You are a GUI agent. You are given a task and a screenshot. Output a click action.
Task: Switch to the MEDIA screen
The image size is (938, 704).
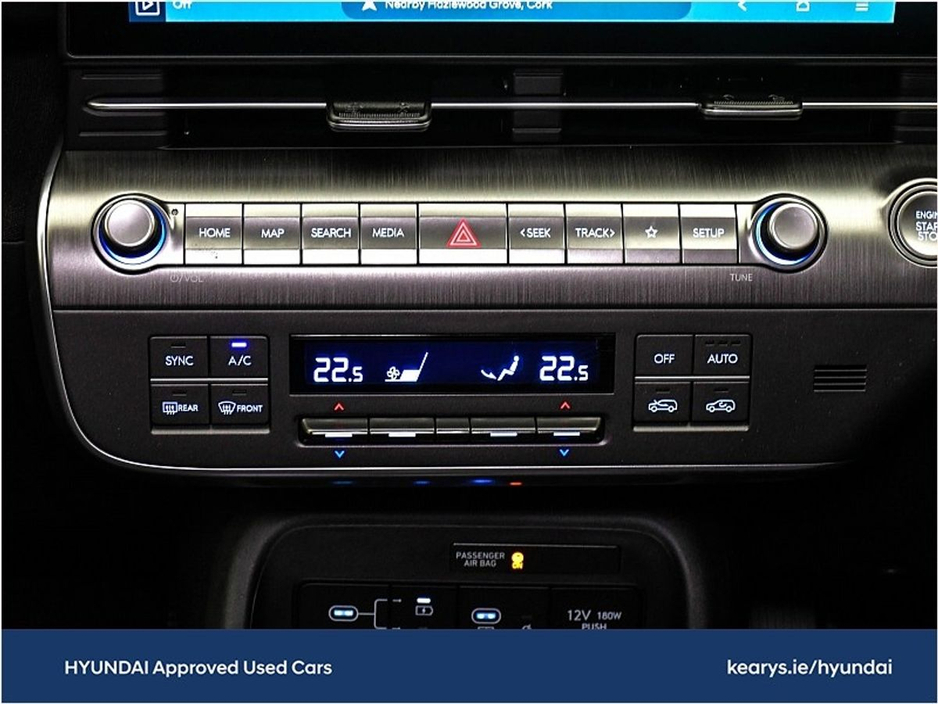click(388, 233)
